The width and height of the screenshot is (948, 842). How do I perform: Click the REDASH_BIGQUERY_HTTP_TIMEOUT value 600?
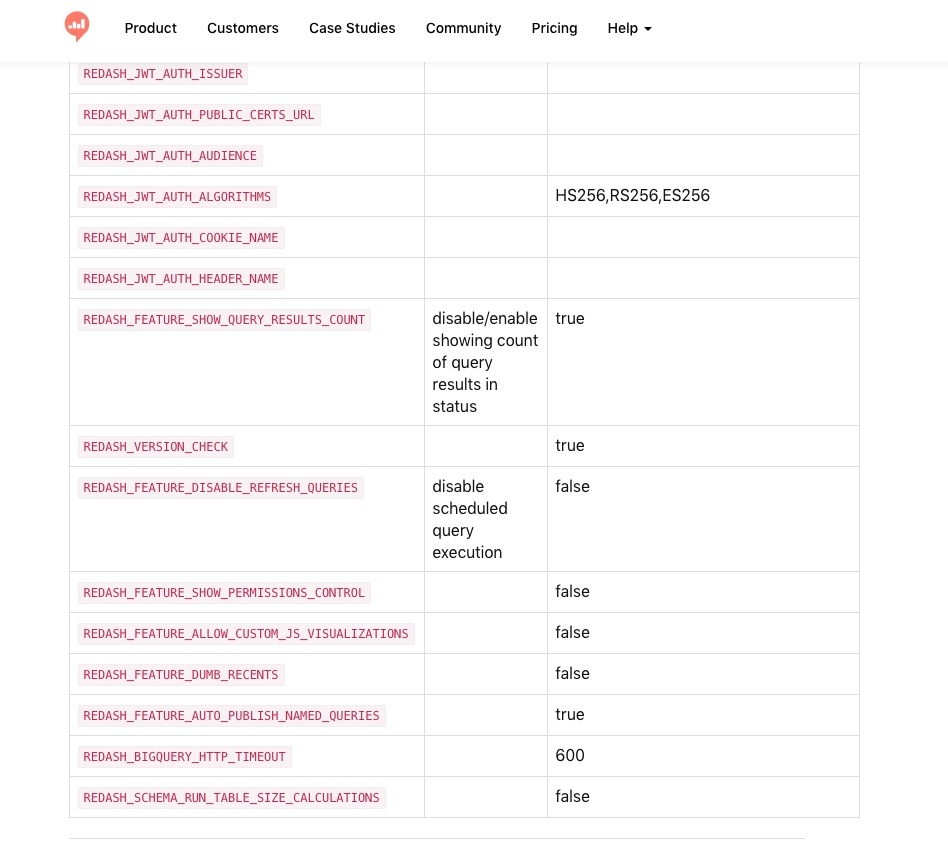[x=570, y=756]
